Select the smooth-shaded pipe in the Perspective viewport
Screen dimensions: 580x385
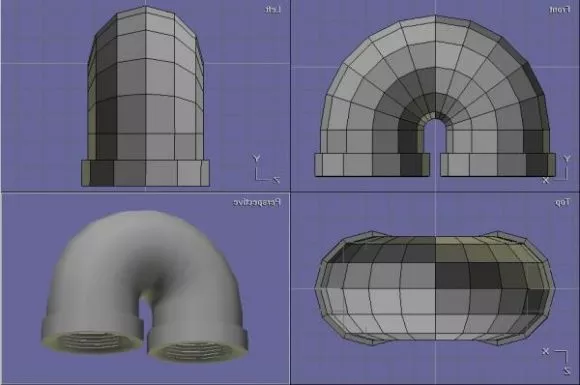coord(144,287)
